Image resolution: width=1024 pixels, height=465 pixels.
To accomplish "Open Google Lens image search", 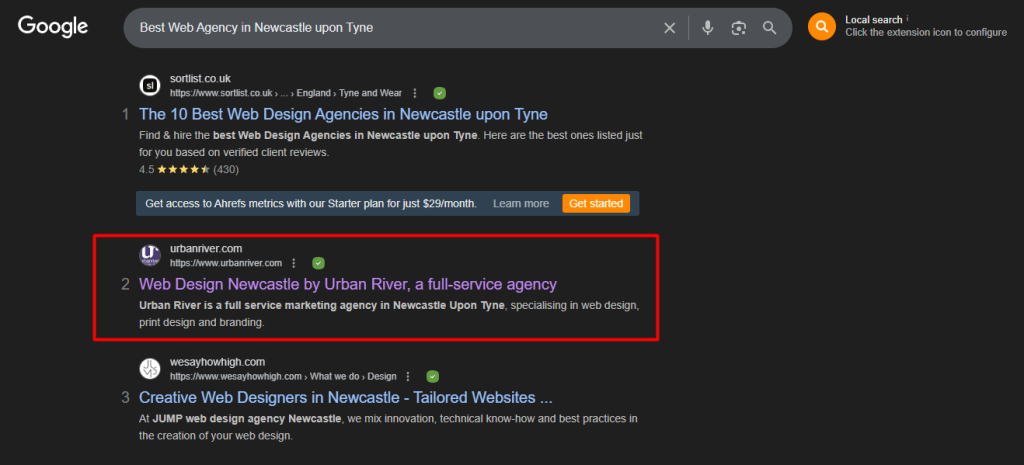I will coord(739,28).
